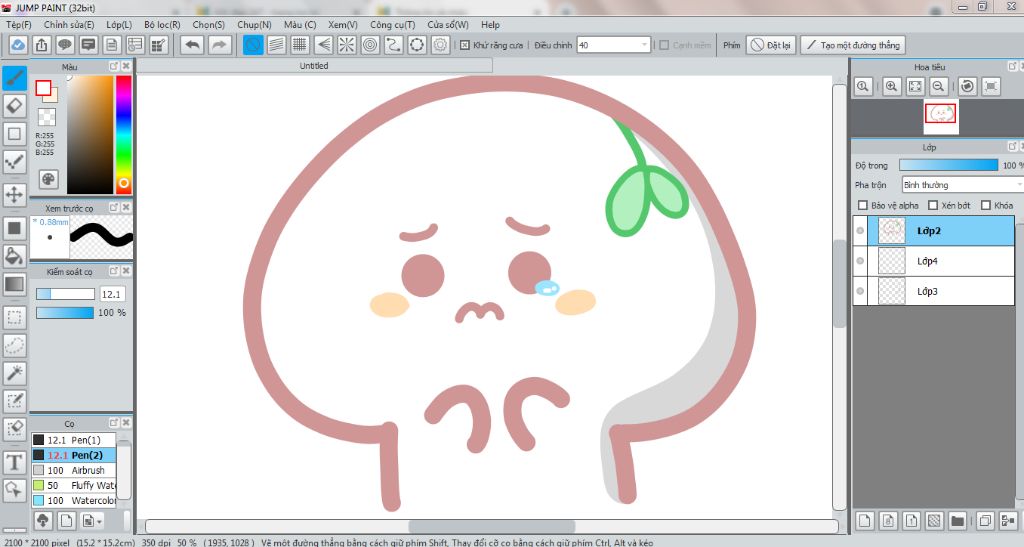
Task: Pop out the Lớp panel
Action: pos(1012,146)
